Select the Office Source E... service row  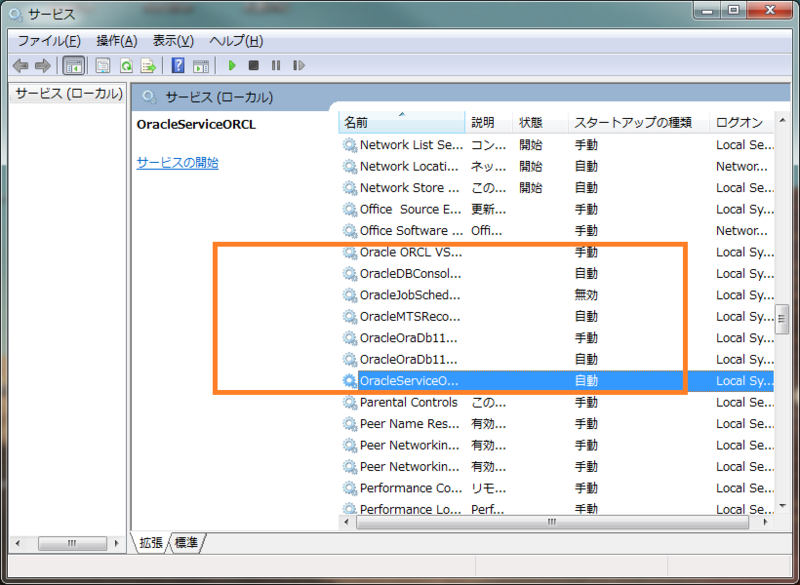(x=558, y=209)
